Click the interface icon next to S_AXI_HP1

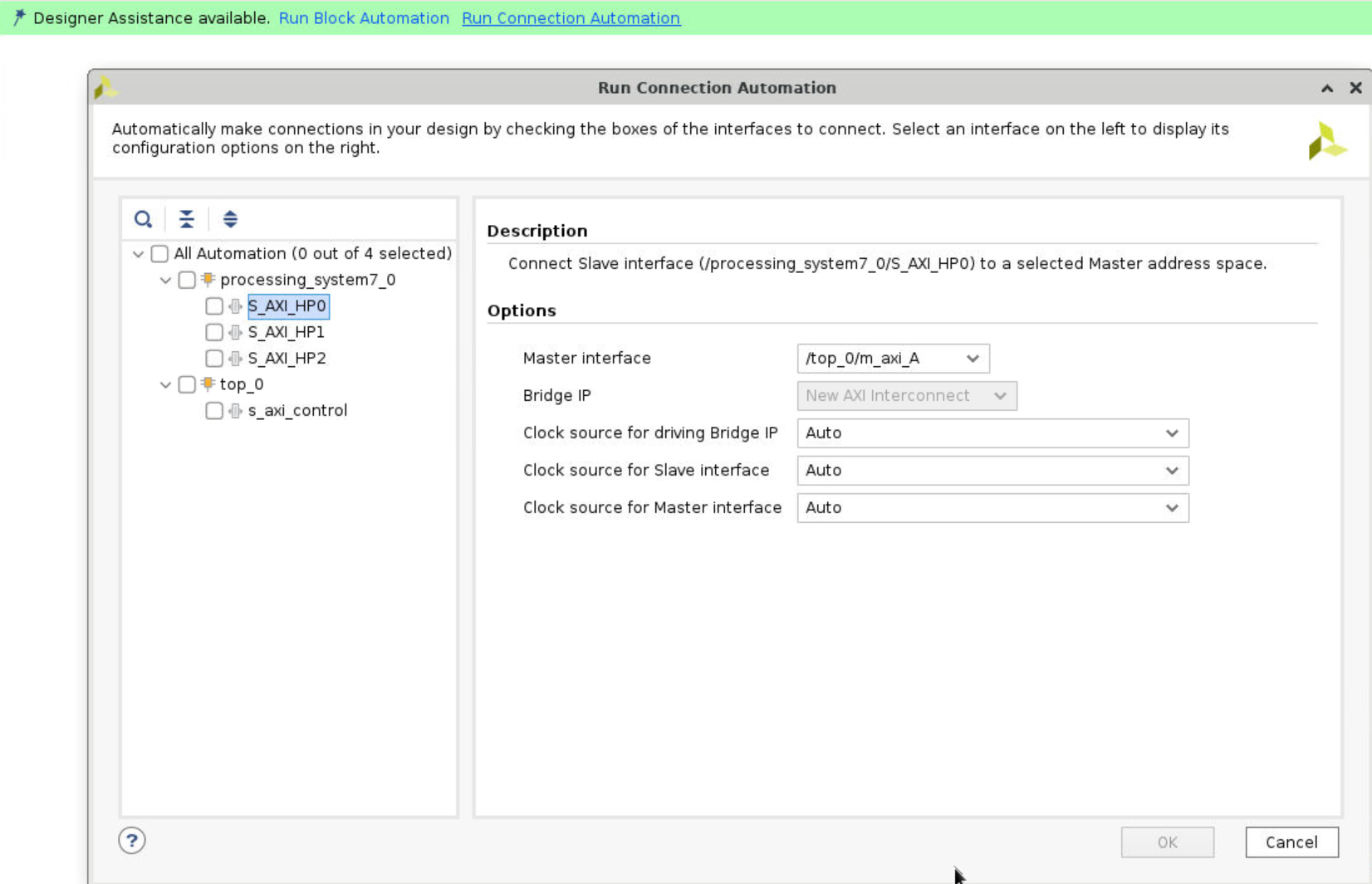point(236,332)
